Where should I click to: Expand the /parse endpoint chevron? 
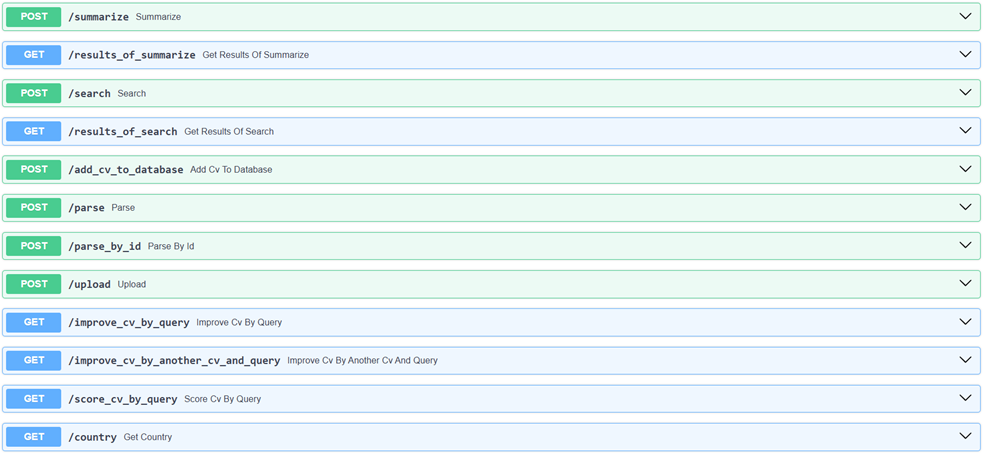point(965,207)
